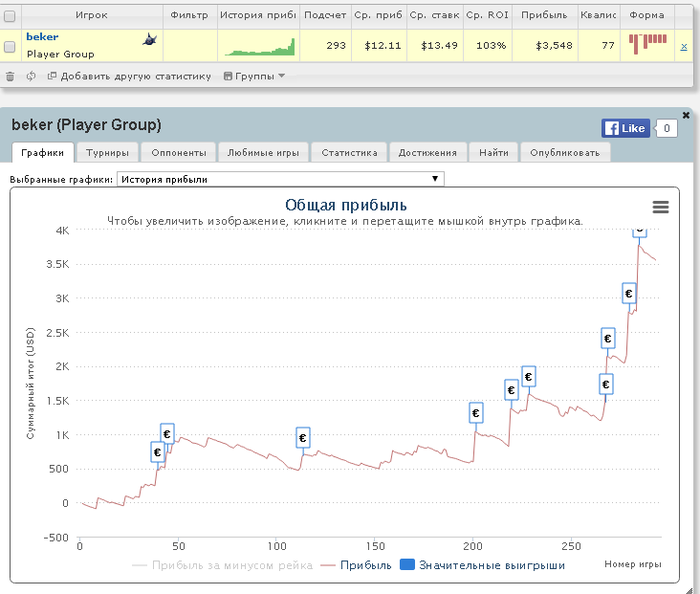This screenshot has height=594, width=700.
Task: Click the $12.11 average profit cell
Action: pyautogui.click(x=379, y=46)
